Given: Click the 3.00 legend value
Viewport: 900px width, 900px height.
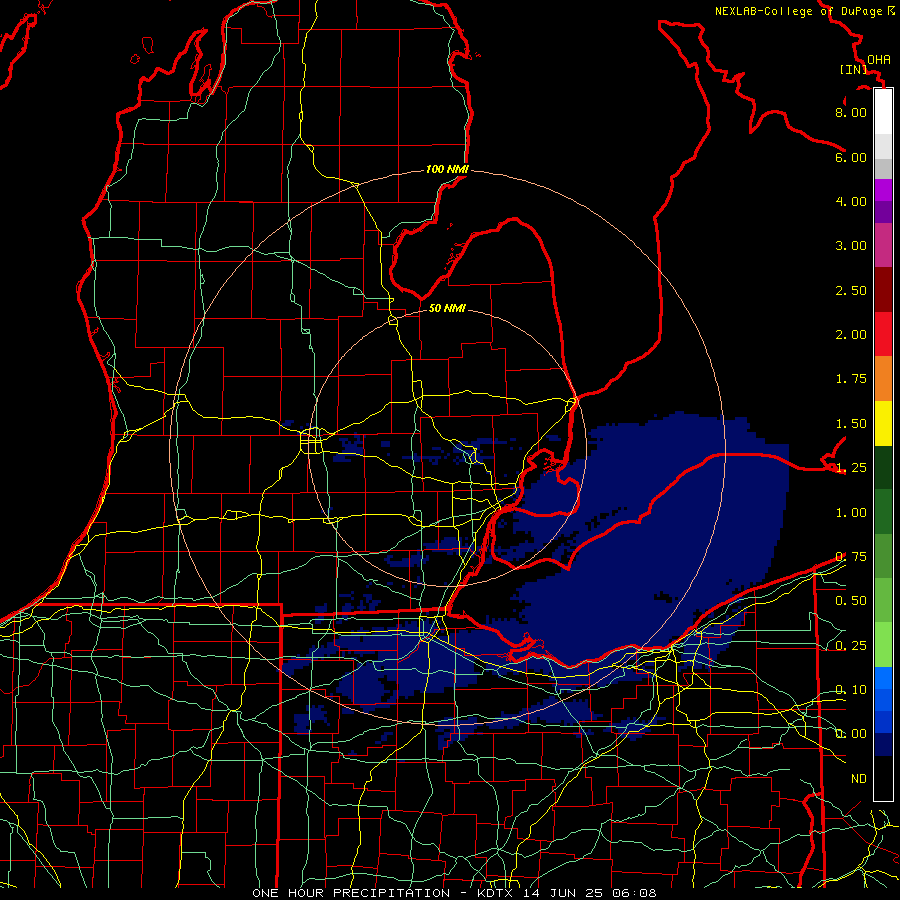Looking at the screenshot, I should pos(851,246).
